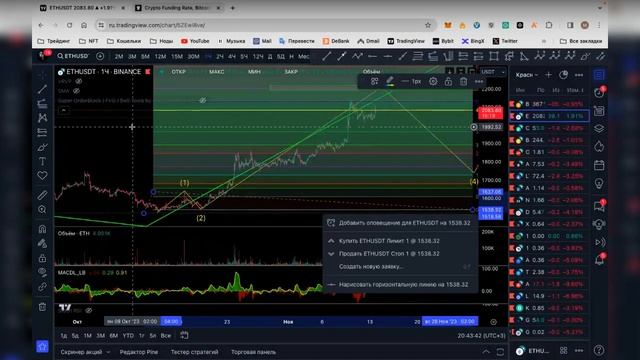The width and height of the screenshot is (640, 360).
Task: Open the Красн watchlist dropdown
Action: coord(526,75)
